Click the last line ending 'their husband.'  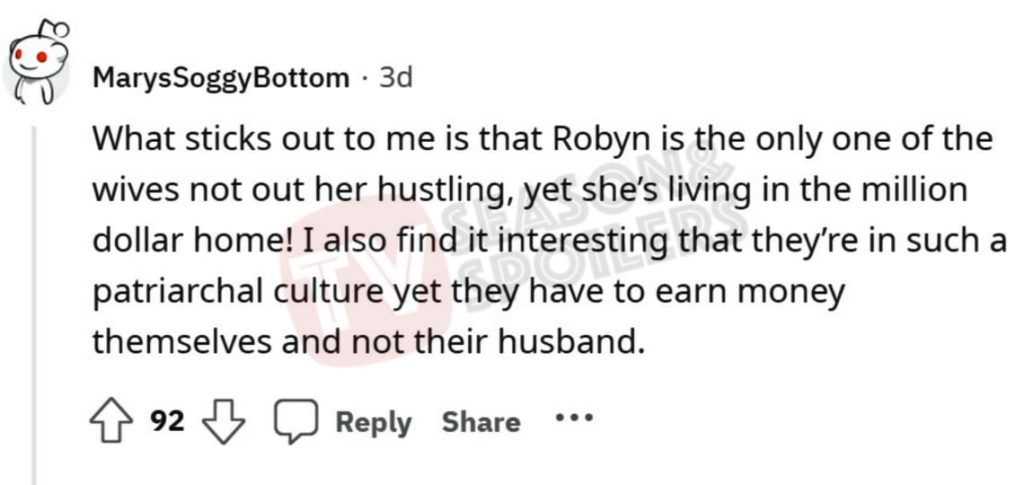click(x=364, y=343)
